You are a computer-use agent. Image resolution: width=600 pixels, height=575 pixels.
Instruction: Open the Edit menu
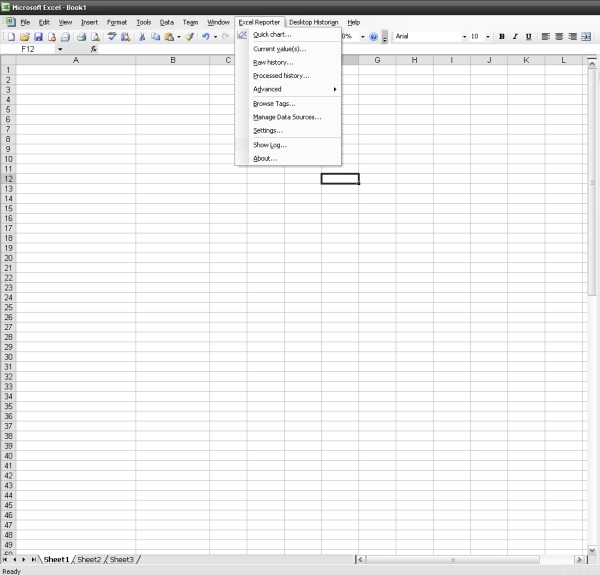coord(44,22)
